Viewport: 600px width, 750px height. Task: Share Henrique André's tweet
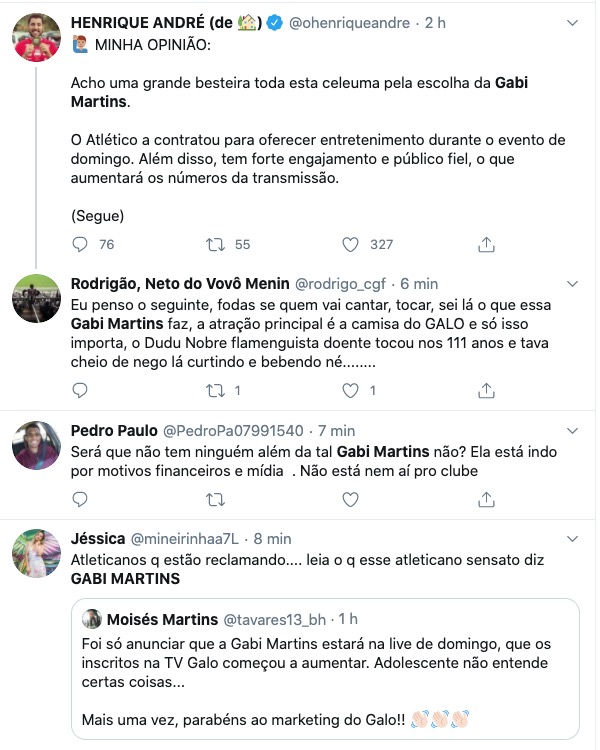[x=486, y=244]
